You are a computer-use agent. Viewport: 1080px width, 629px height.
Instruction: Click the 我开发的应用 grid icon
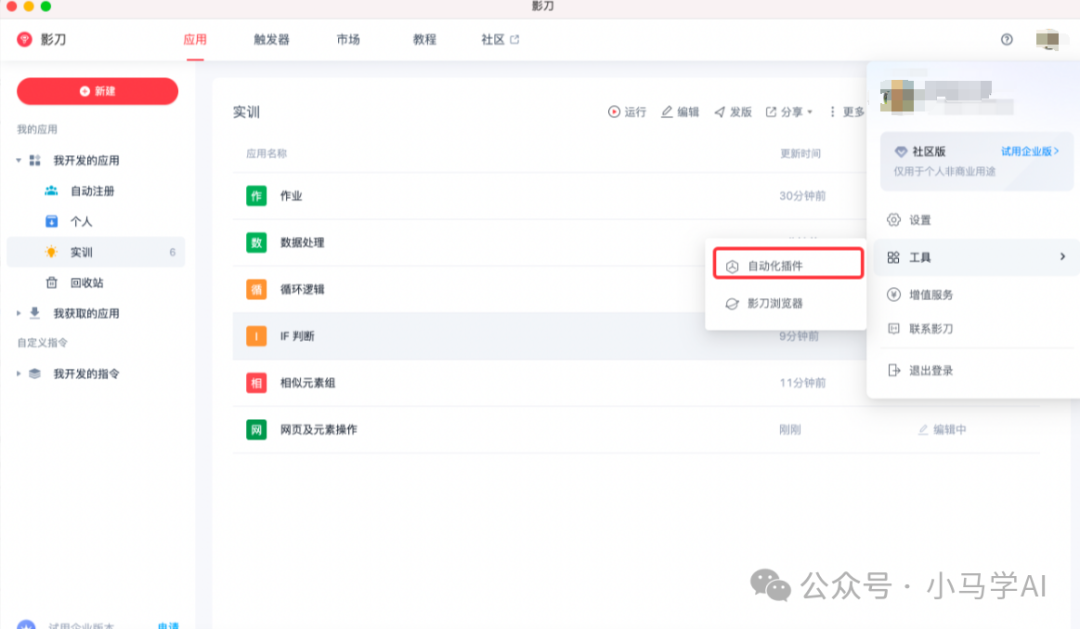[x=35, y=161]
